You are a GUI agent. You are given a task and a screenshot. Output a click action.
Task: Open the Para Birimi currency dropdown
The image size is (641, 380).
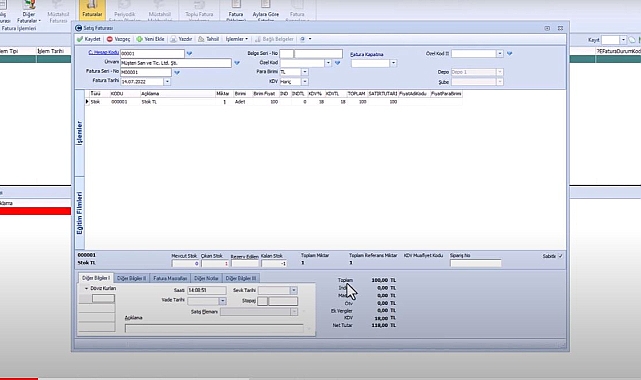pos(305,72)
